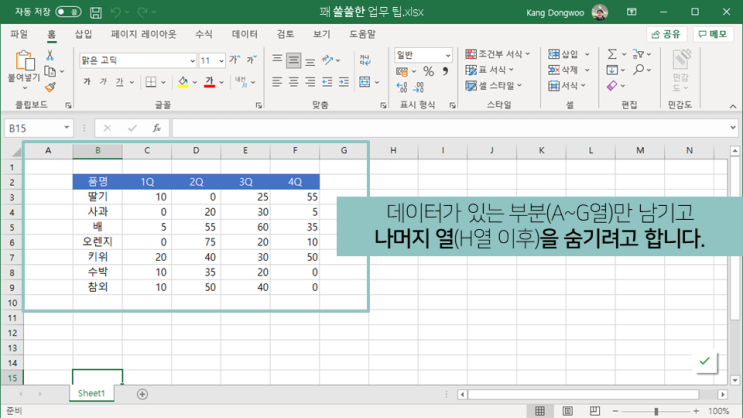Toggle middle vertical alignment
The image size is (743, 418).
294,60
